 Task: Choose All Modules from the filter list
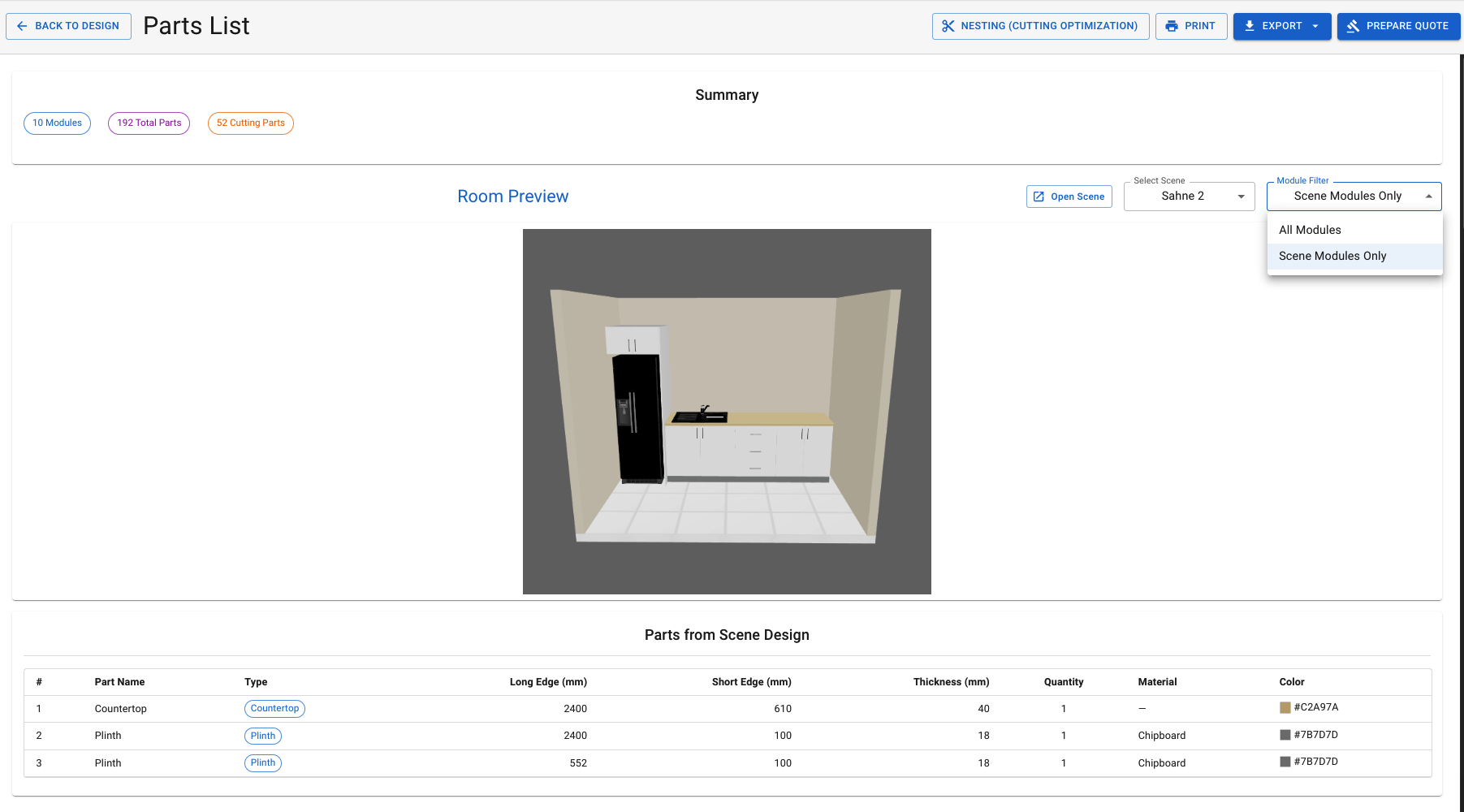[x=1354, y=230]
